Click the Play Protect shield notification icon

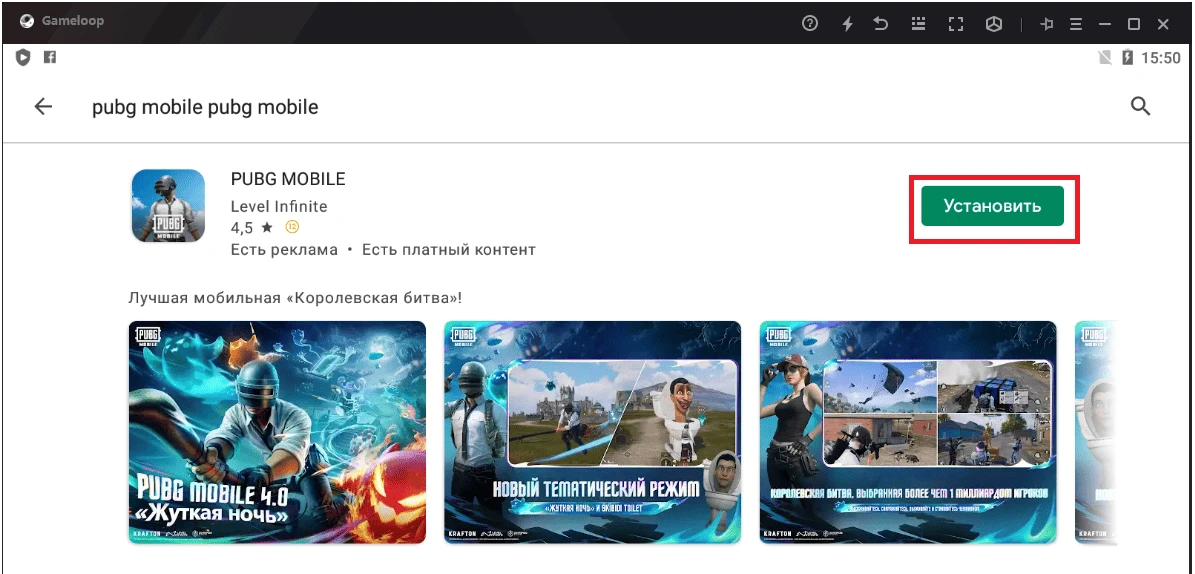tap(24, 58)
